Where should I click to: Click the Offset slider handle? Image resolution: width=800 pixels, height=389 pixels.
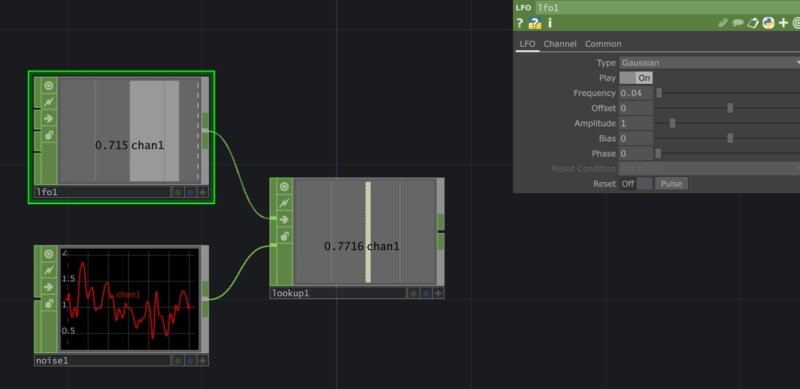pos(730,108)
